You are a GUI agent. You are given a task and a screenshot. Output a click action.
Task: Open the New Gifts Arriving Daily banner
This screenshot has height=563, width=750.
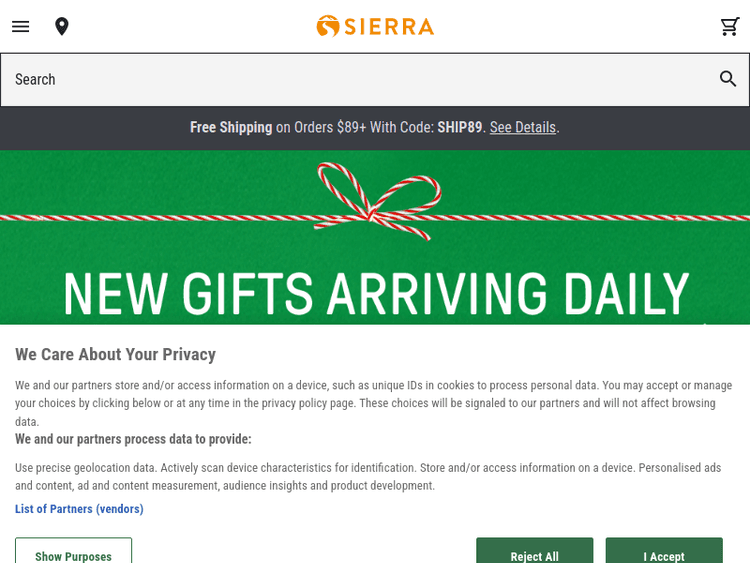point(375,293)
